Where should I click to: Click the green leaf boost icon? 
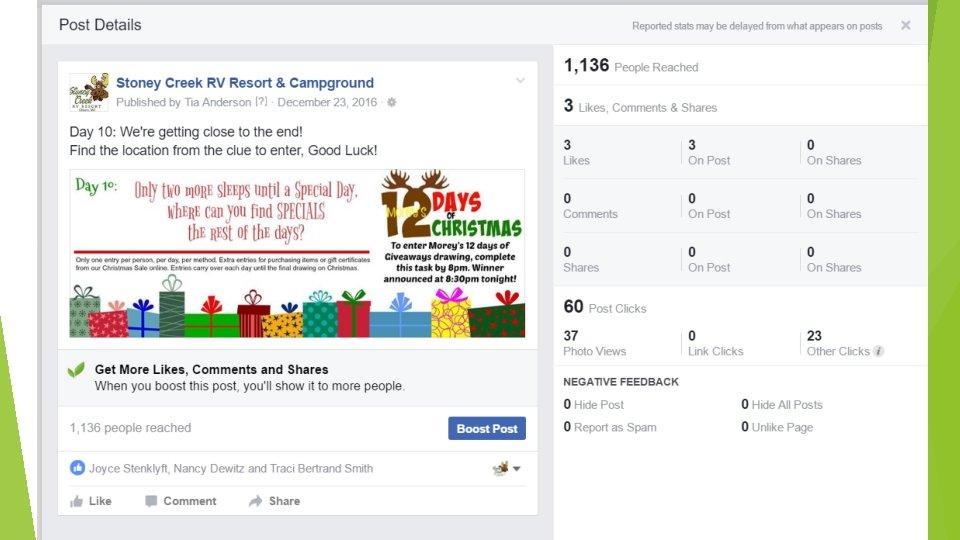pyautogui.click(x=77, y=369)
